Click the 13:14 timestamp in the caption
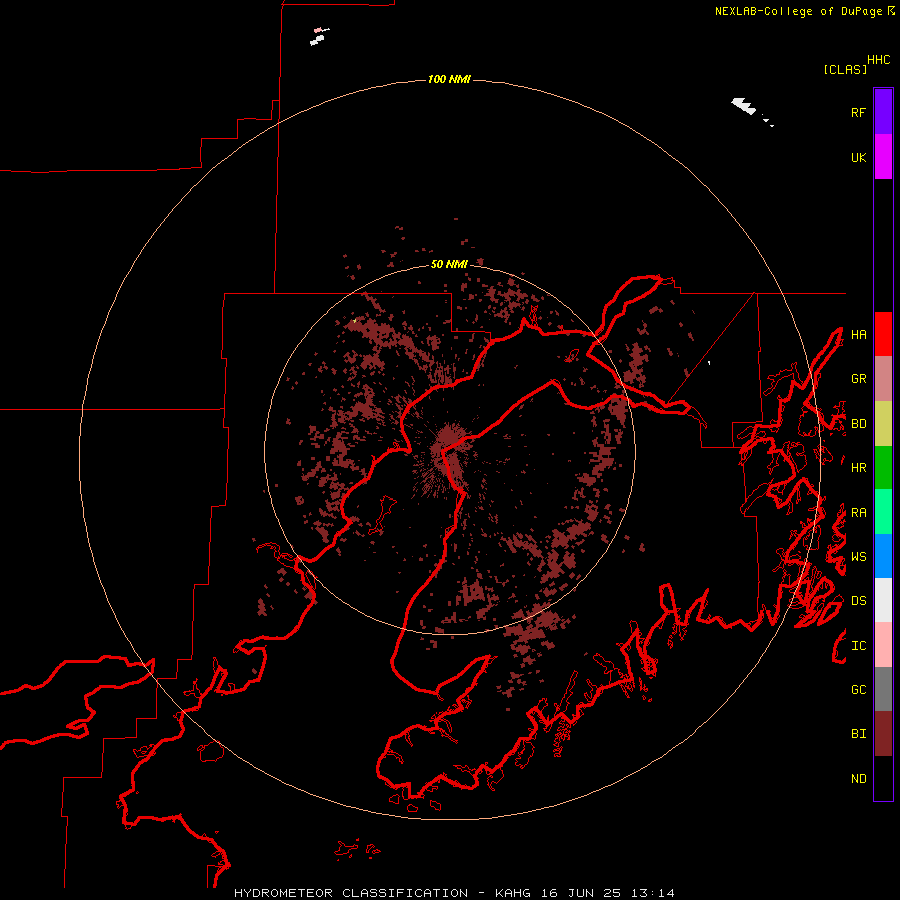This screenshot has width=900, height=900. click(x=652, y=893)
